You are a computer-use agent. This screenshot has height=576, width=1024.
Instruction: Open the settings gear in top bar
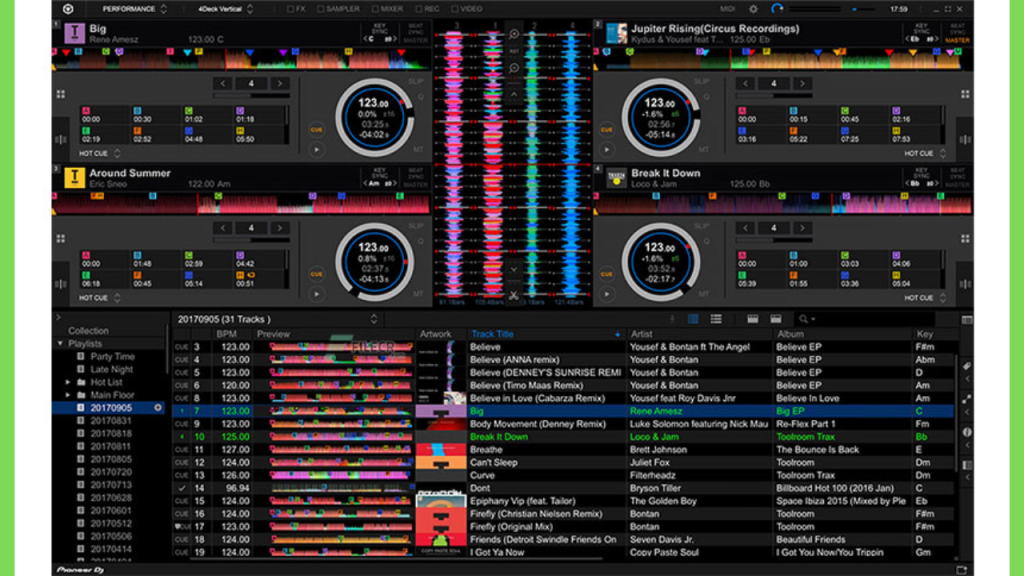753,9
